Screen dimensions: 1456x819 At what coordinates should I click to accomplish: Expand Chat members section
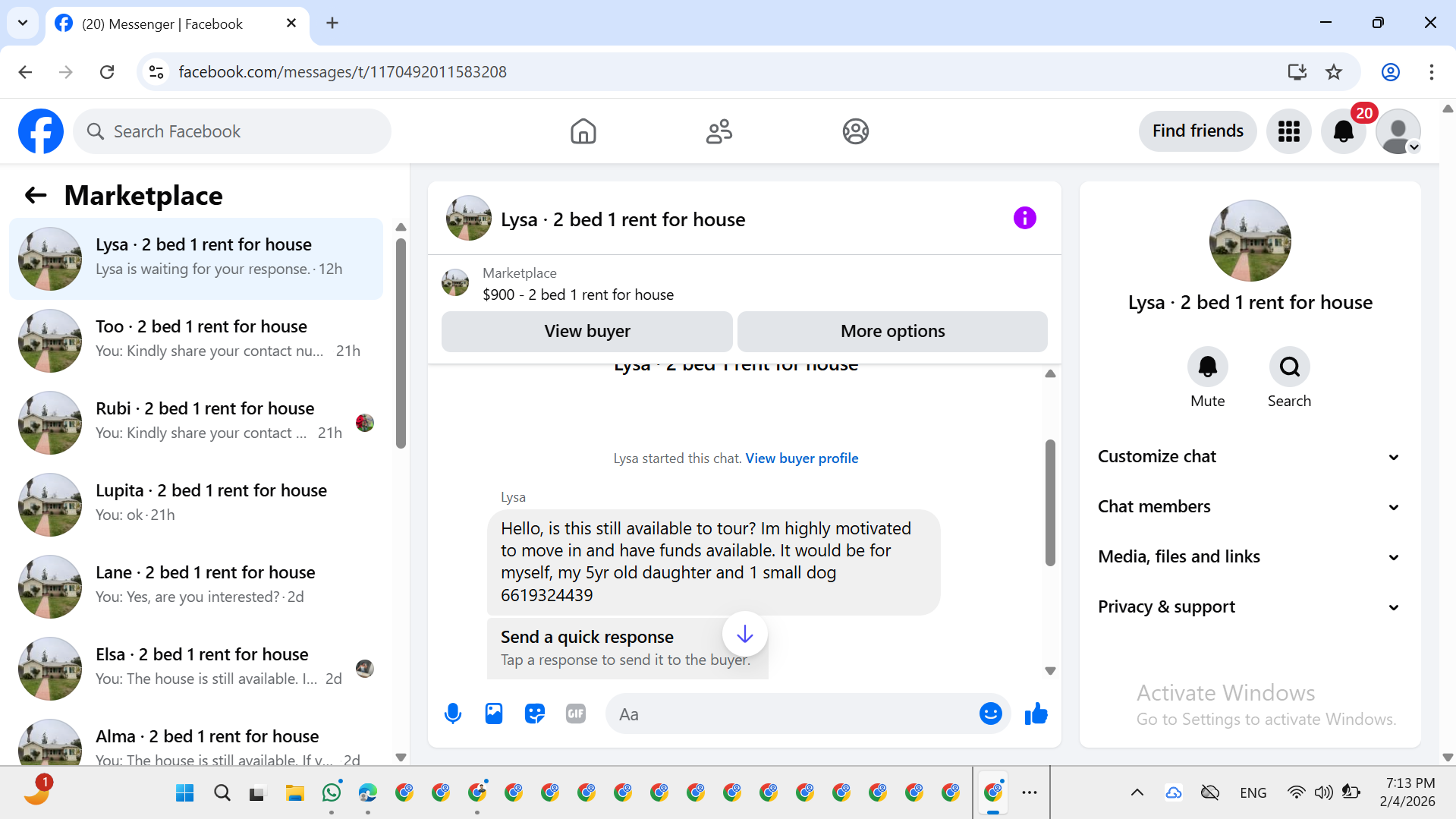point(1249,507)
